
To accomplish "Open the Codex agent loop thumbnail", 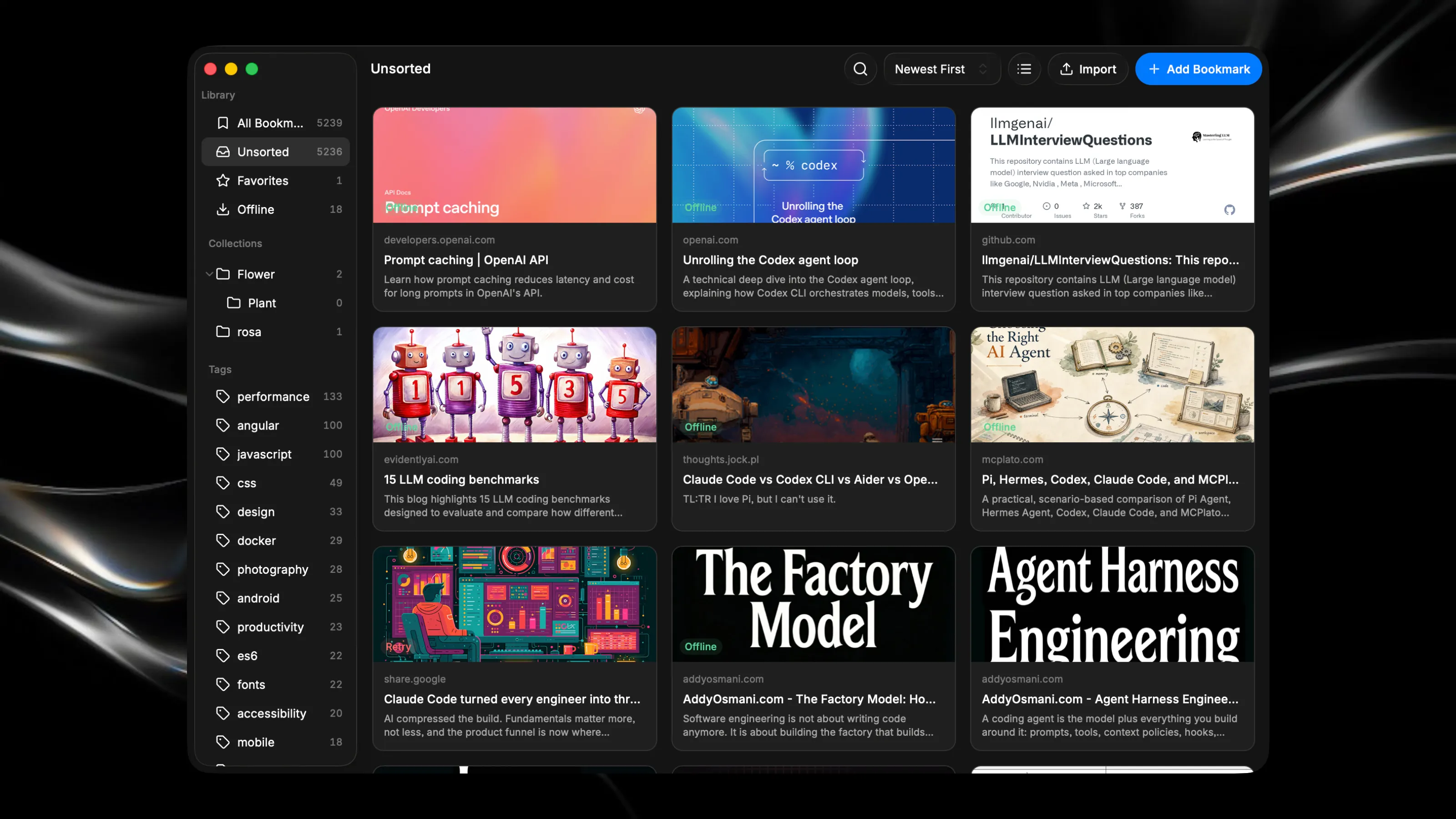I will [814, 165].
